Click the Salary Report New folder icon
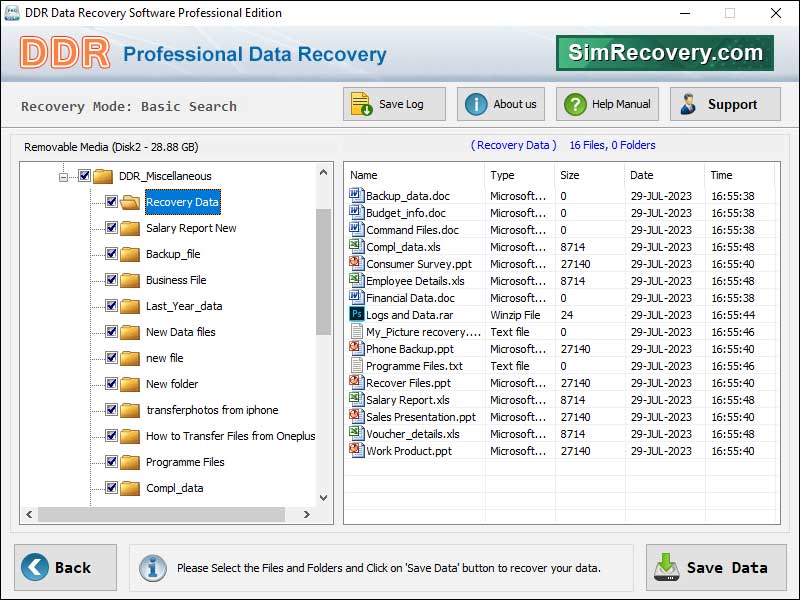This screenshot has width=800, height=600. [x=130, y=228]
